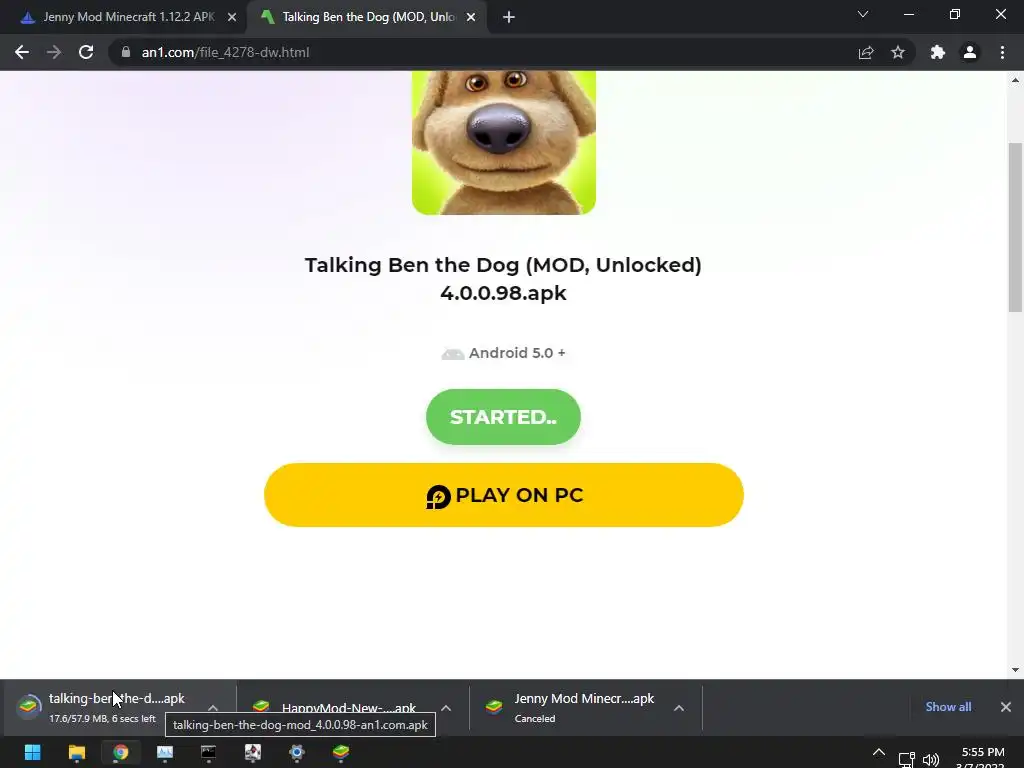This screenshot has width=1024, height=768.
Task: Click the green STARTED.. button
Action: (x=503, y=417)
